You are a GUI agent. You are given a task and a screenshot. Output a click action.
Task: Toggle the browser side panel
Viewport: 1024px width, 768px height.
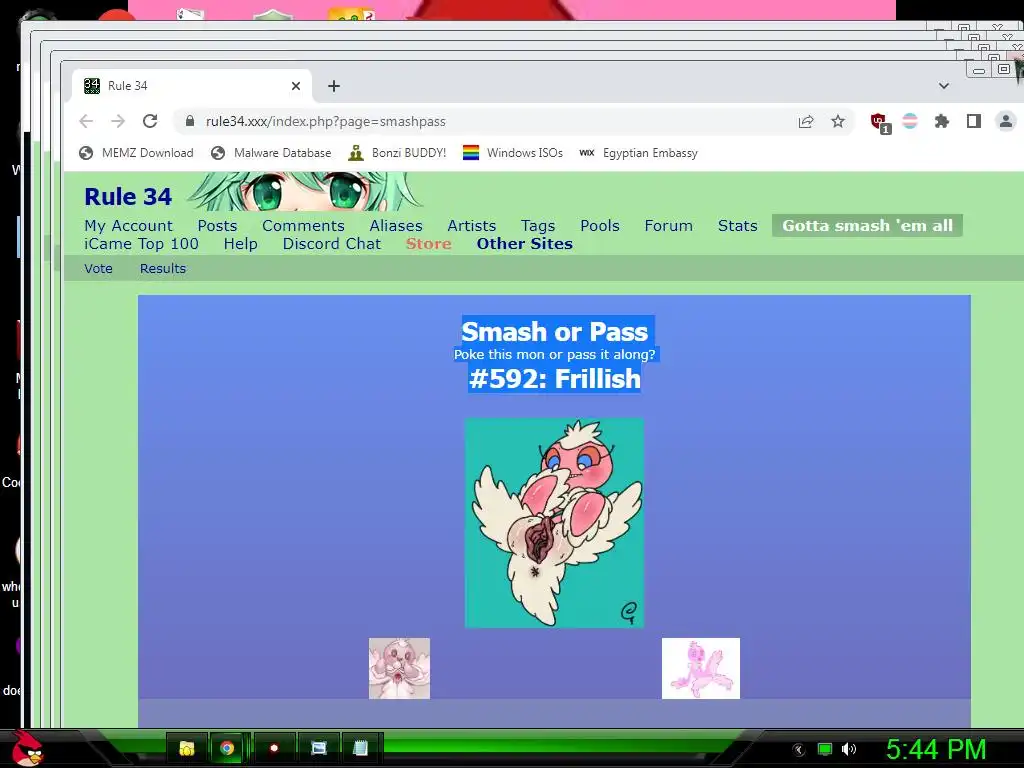coord(974,121)
